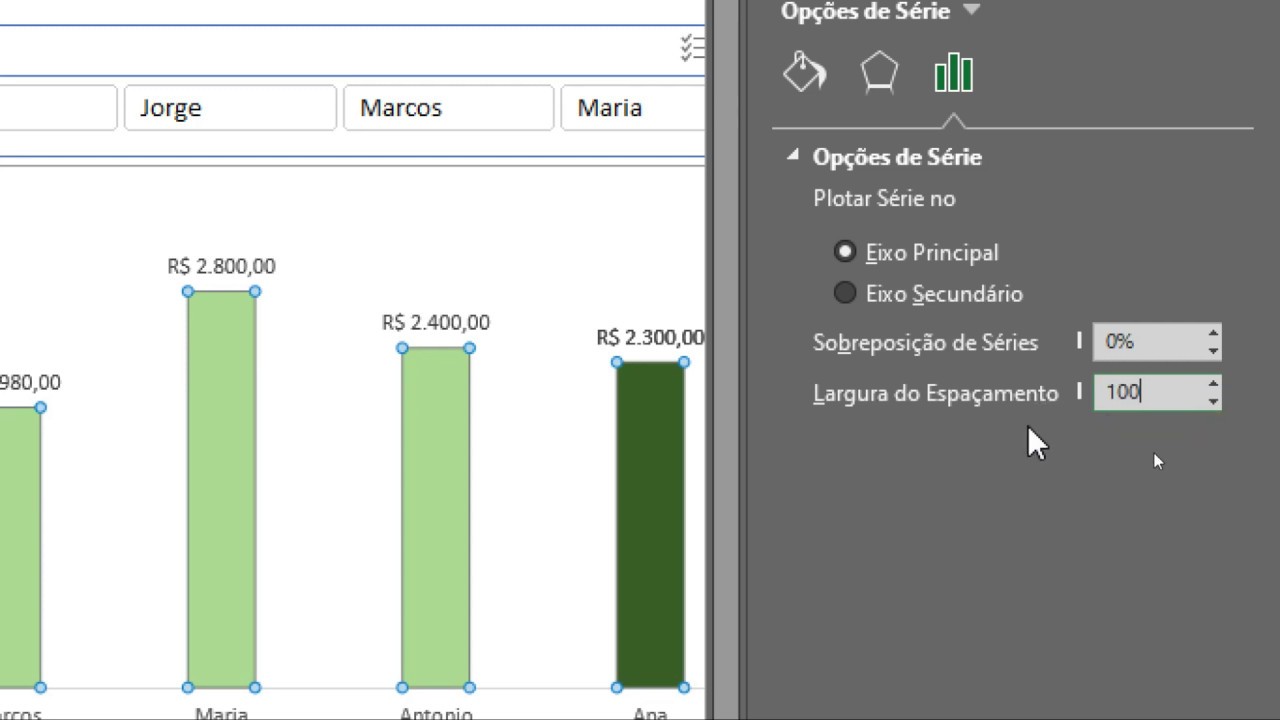Select the light green Maria bar
This screenshot has width=1280, height=720.
coord(221,489)
